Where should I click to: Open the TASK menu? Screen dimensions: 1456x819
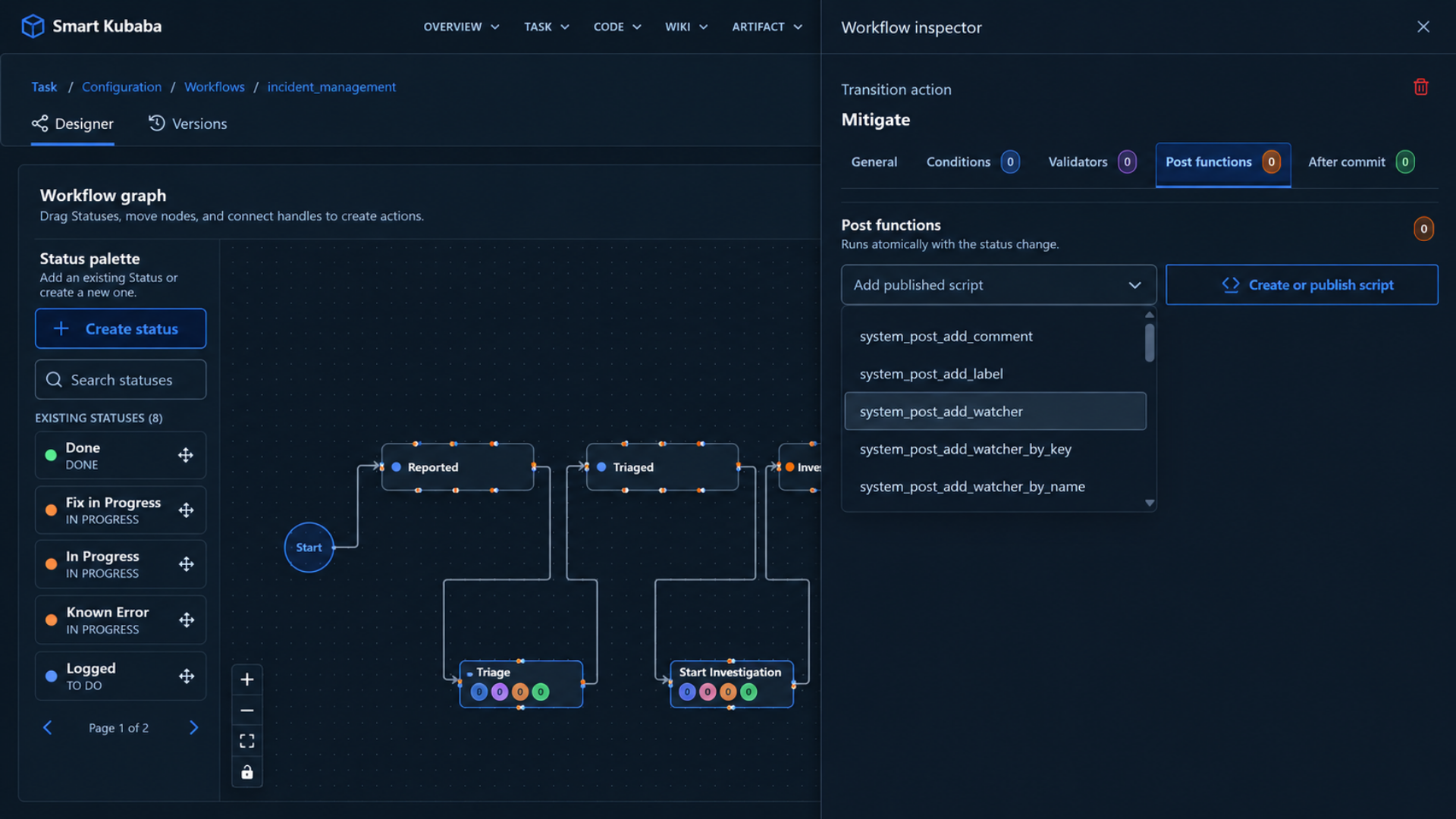[546, 27]
